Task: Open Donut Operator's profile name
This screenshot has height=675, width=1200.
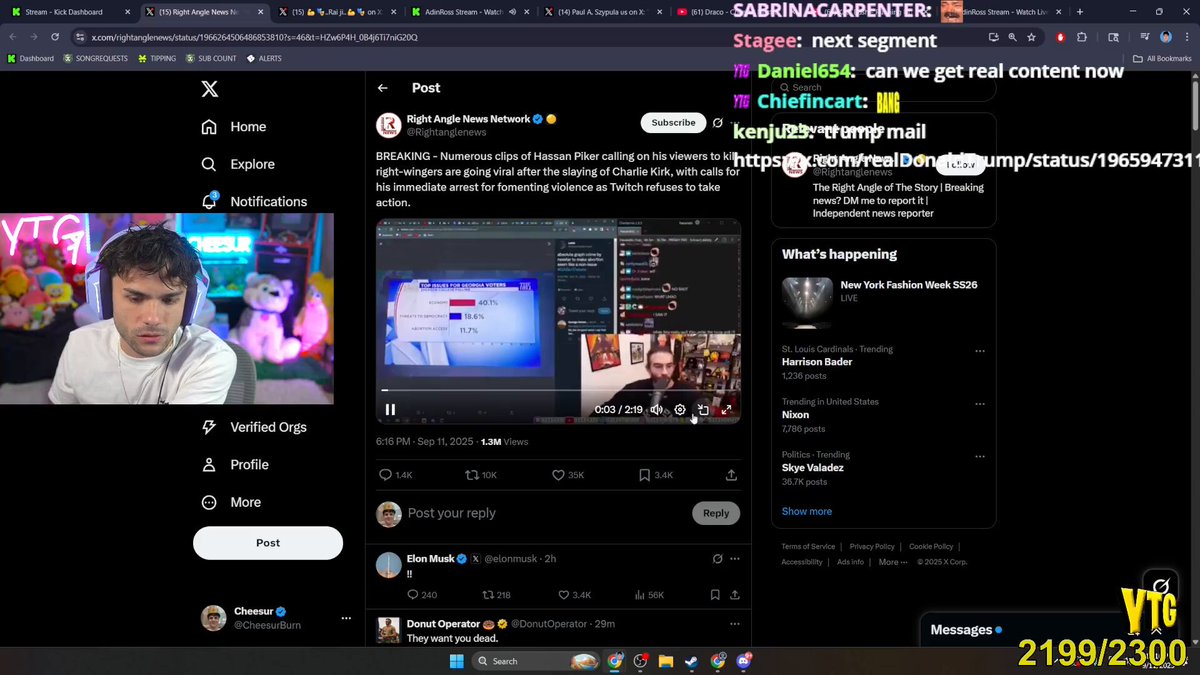Action: point(443,624)
